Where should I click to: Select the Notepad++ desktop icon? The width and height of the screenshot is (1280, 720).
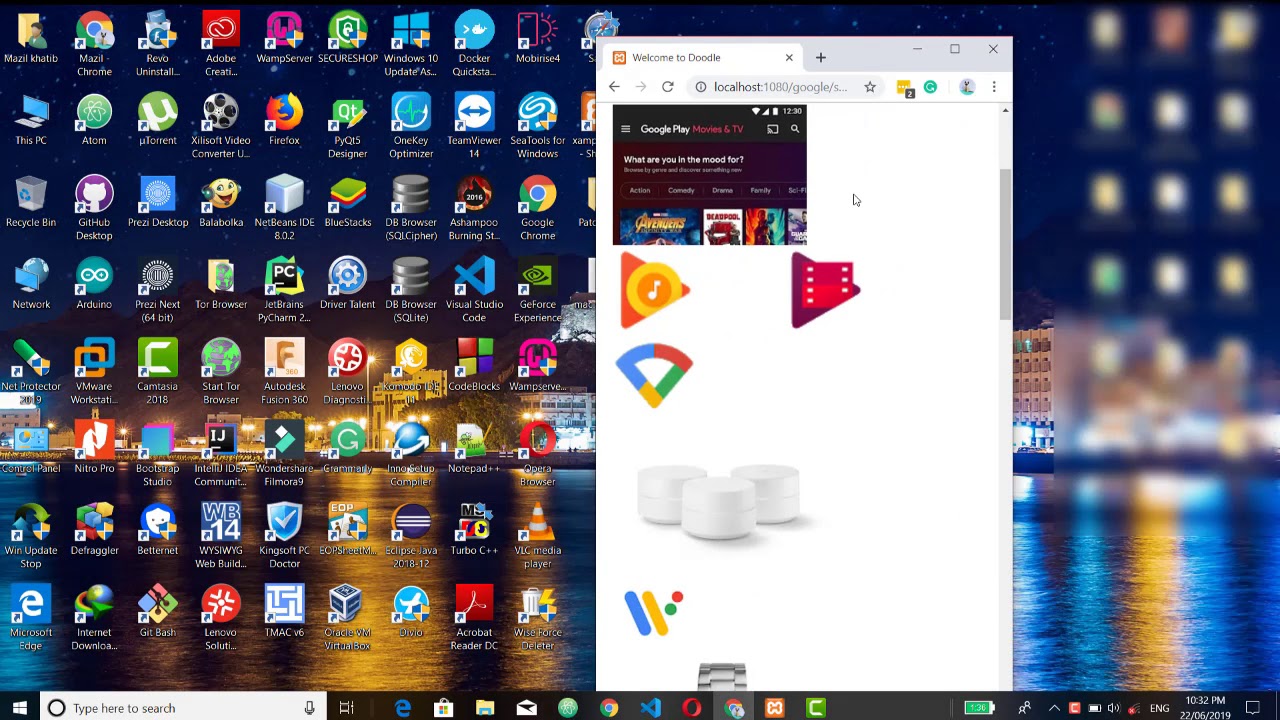474,448
